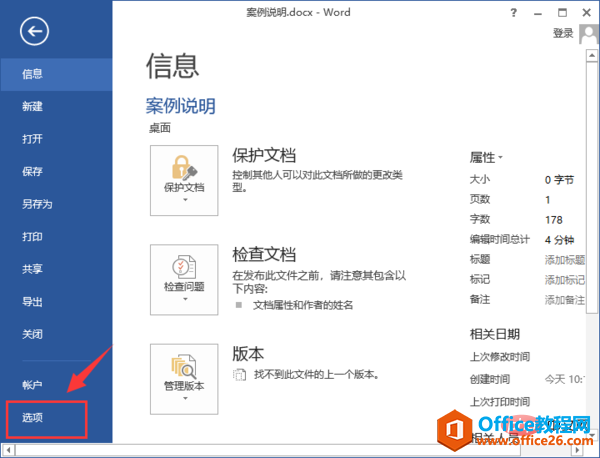Click the Word help question mark icon
600x458 pixels.
point(514,13)
